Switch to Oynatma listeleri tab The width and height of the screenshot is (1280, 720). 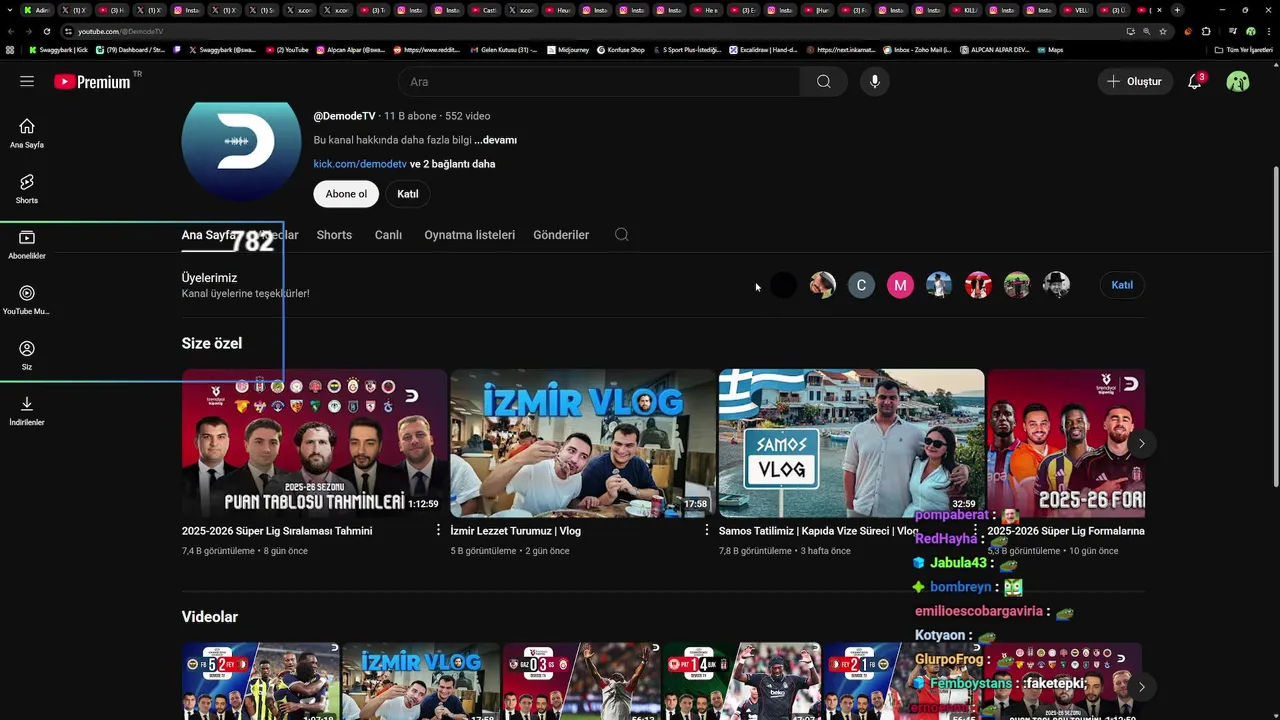[x=469, y=235]
